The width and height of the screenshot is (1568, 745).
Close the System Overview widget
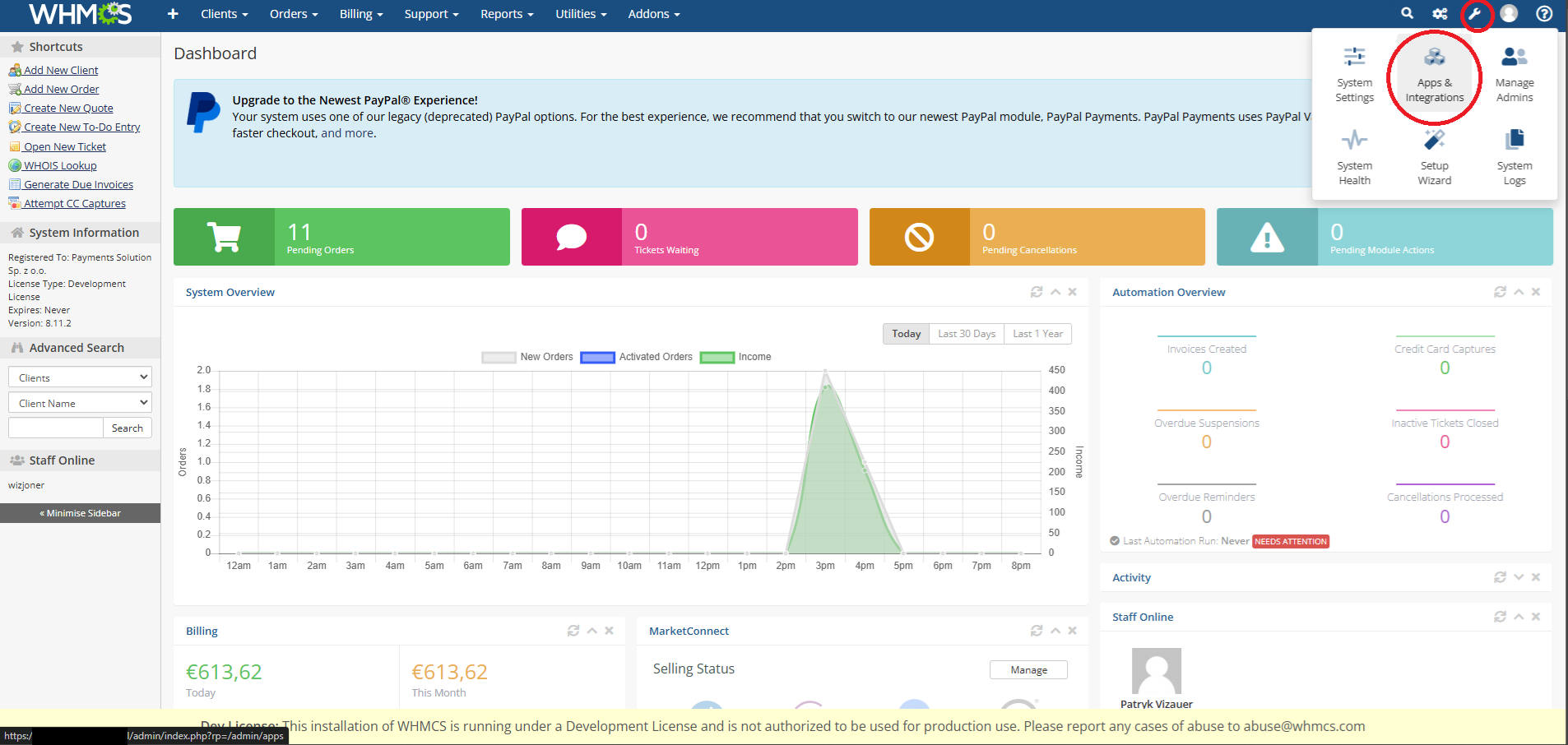coord(1072,292)
